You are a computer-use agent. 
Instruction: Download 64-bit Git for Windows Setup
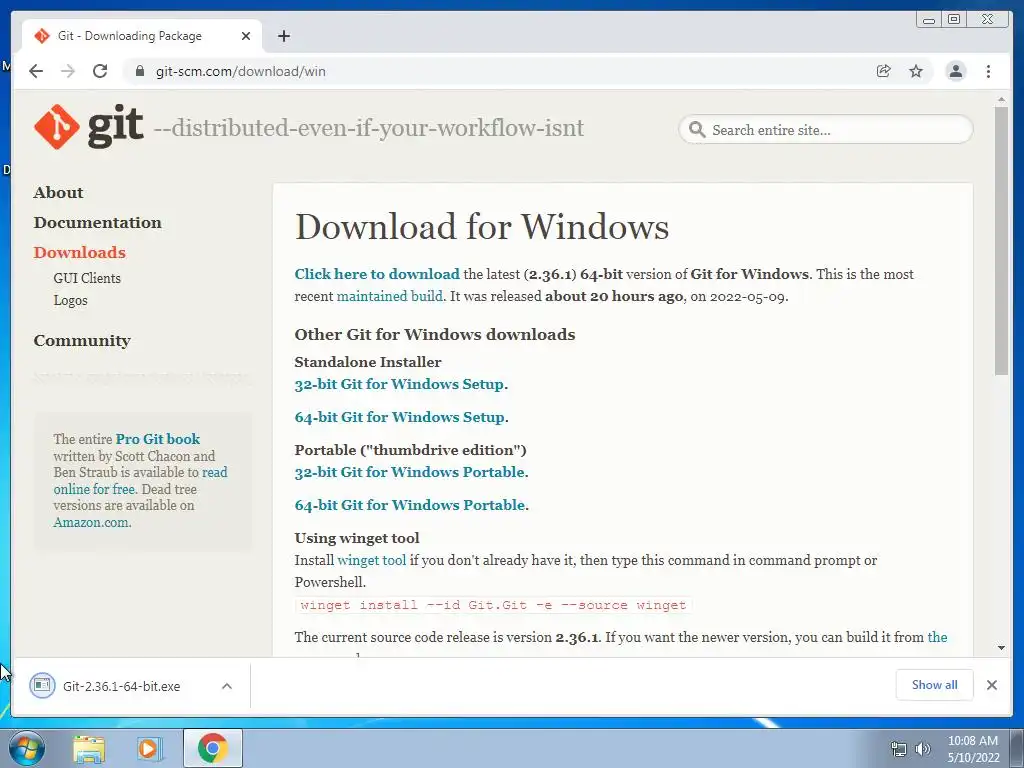click(x=400, y=417)
